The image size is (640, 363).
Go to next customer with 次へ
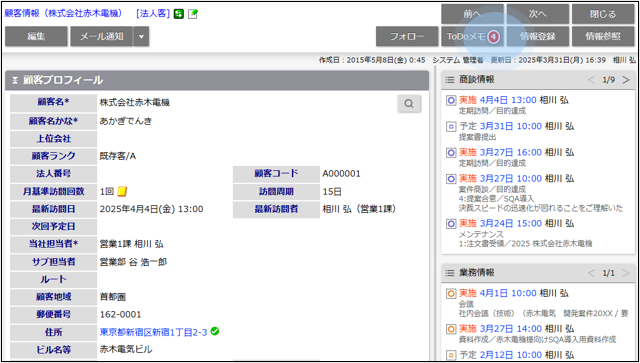tap(538, 14)
